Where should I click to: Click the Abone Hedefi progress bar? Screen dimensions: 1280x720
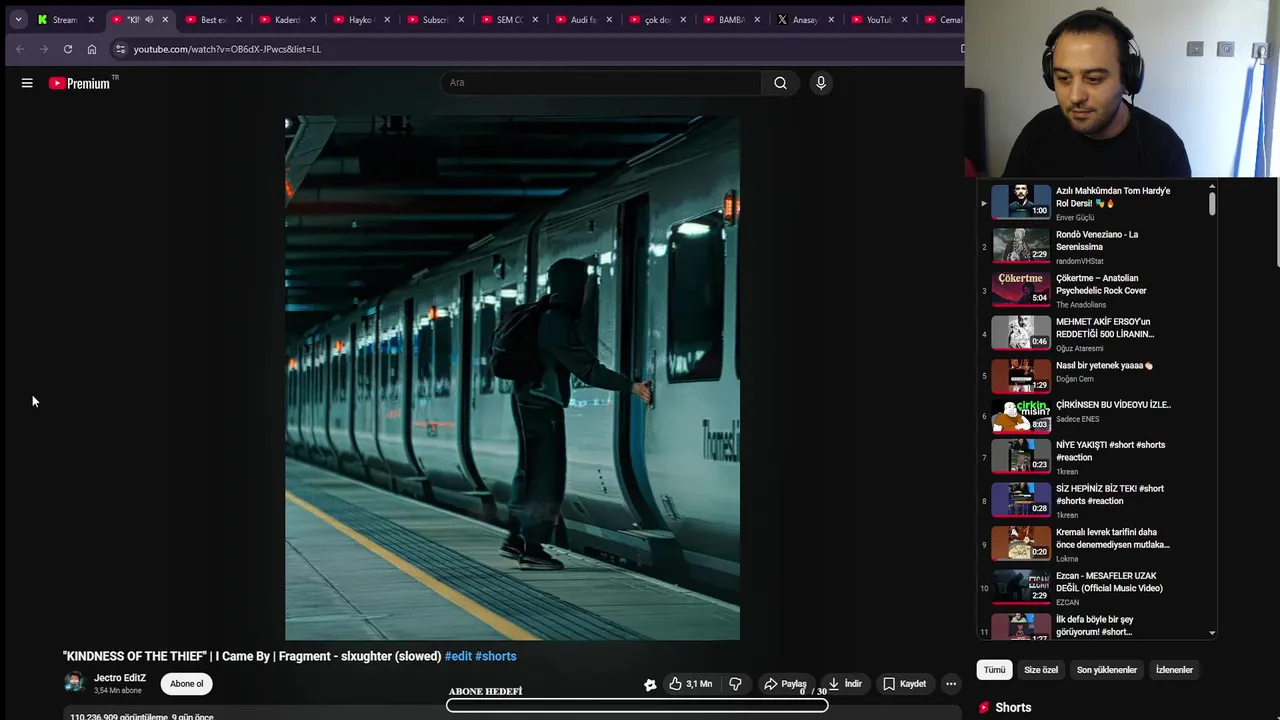637,705
